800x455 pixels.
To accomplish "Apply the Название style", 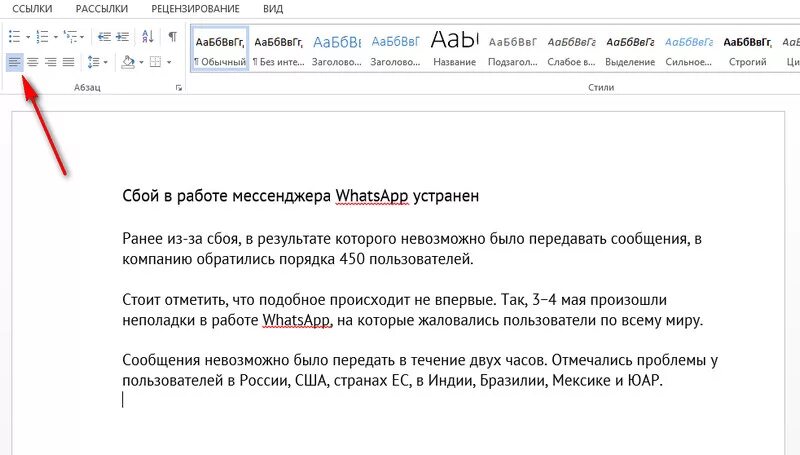I will (x=455, y=49).
